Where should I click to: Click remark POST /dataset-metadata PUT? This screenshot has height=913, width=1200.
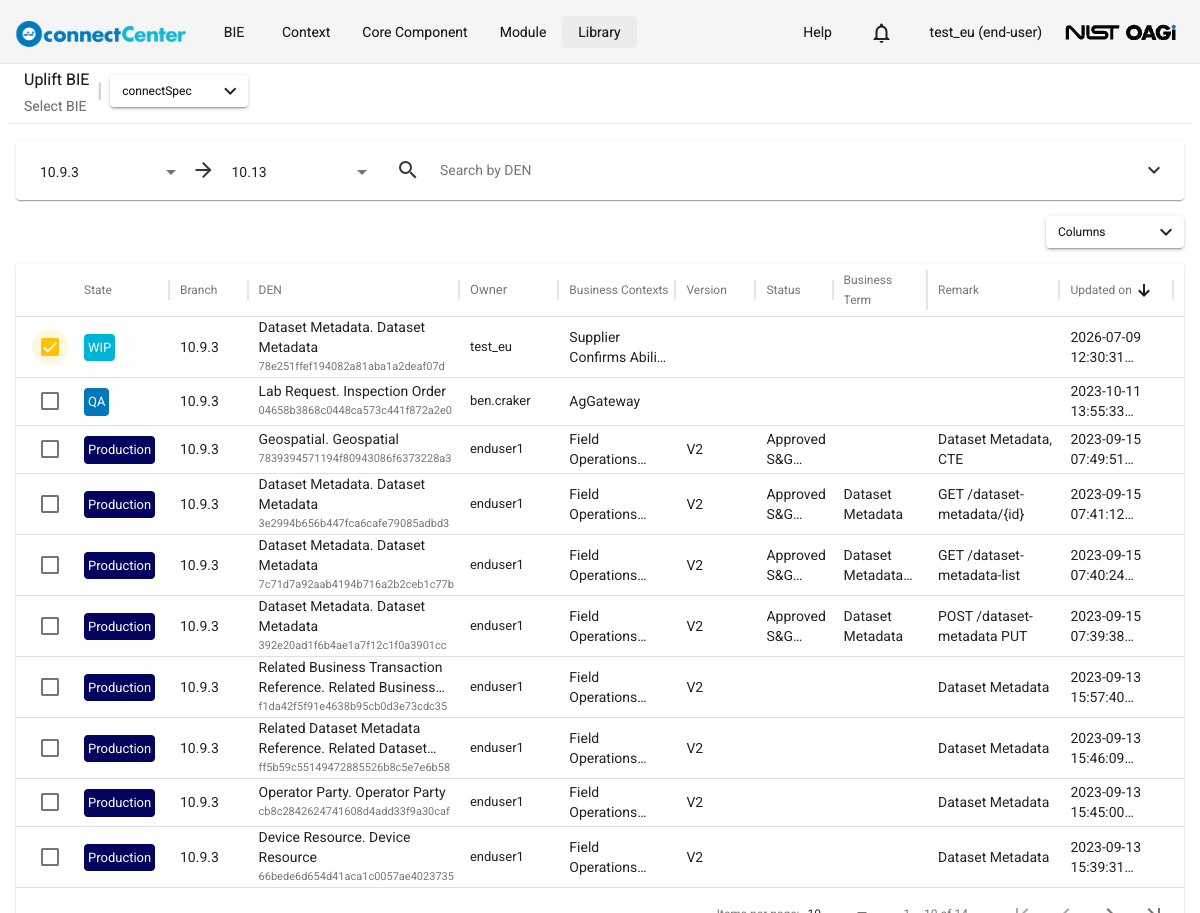(985, 626)
